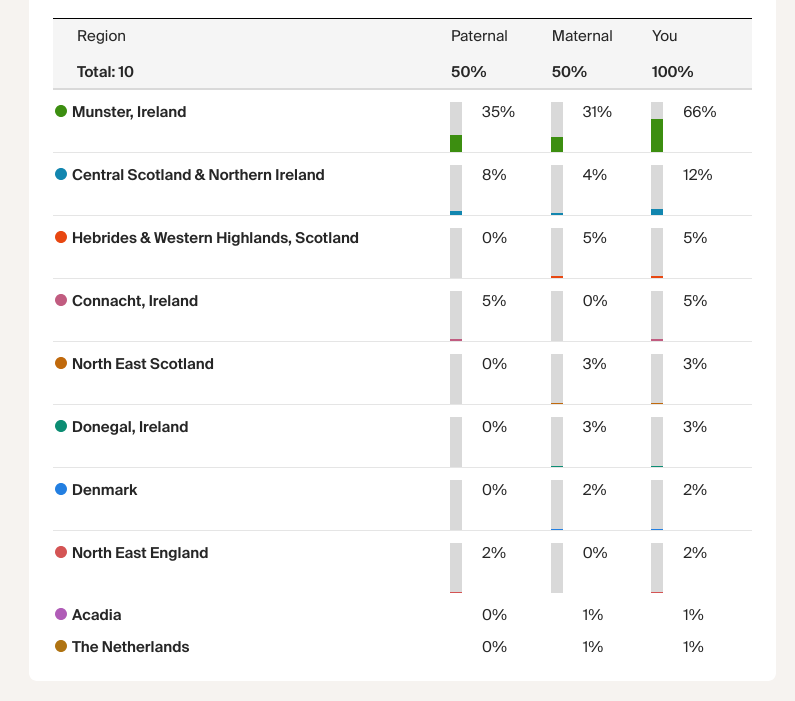Click the purple Acadia color dot
Image resolution: width=795 pixels, height=701 pixels.
point(61,615)
